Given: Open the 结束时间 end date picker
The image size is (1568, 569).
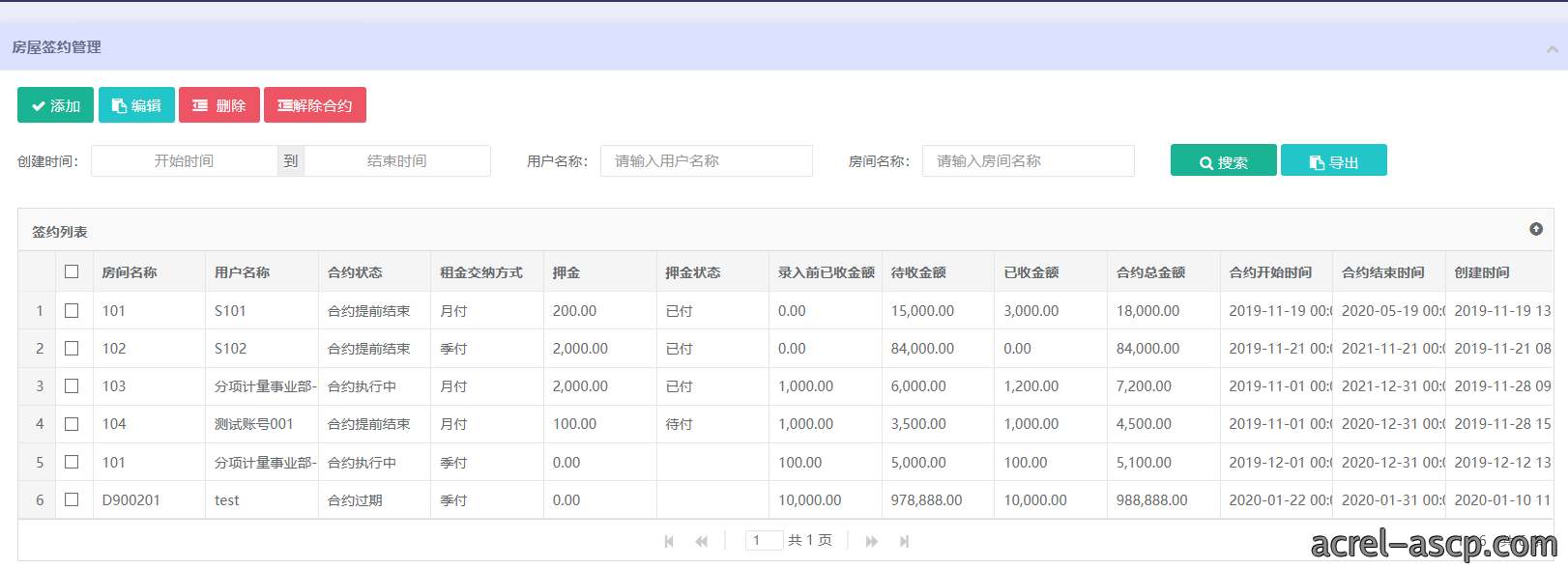Looking at the screenshot, I should [x=397, y=160].
